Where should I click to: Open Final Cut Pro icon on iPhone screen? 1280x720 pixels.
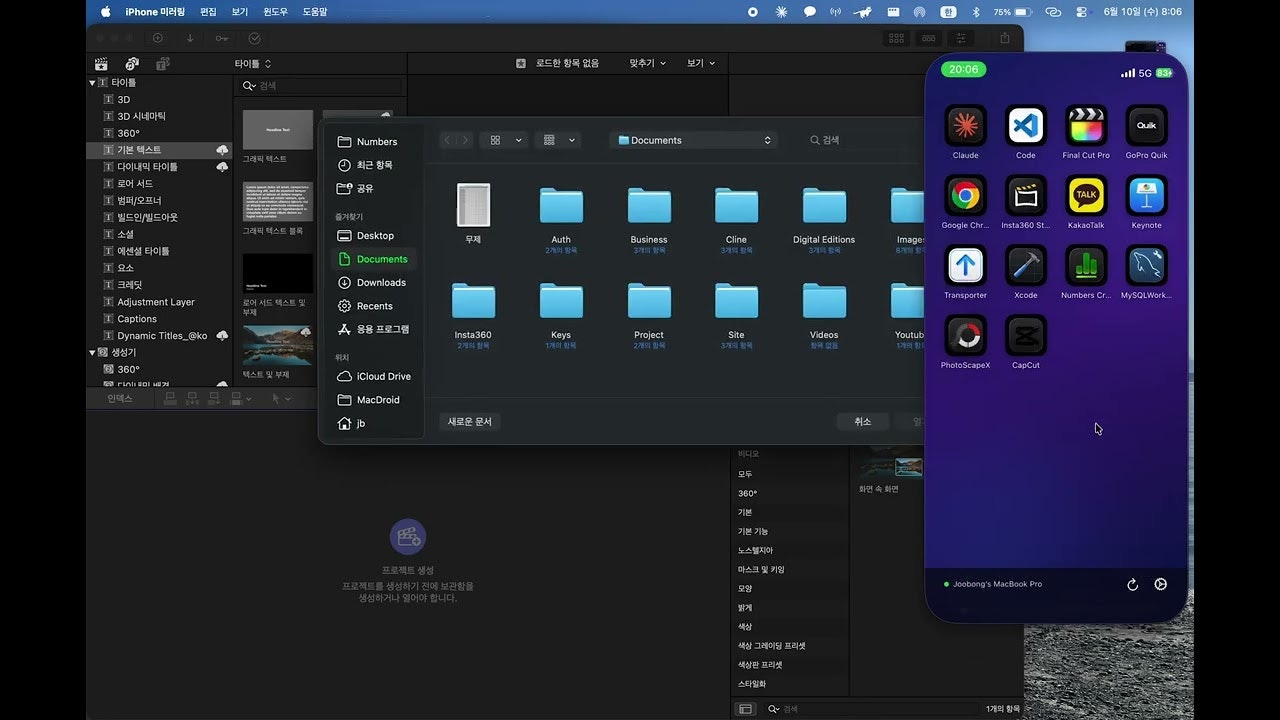click(x=1086, y=126)
